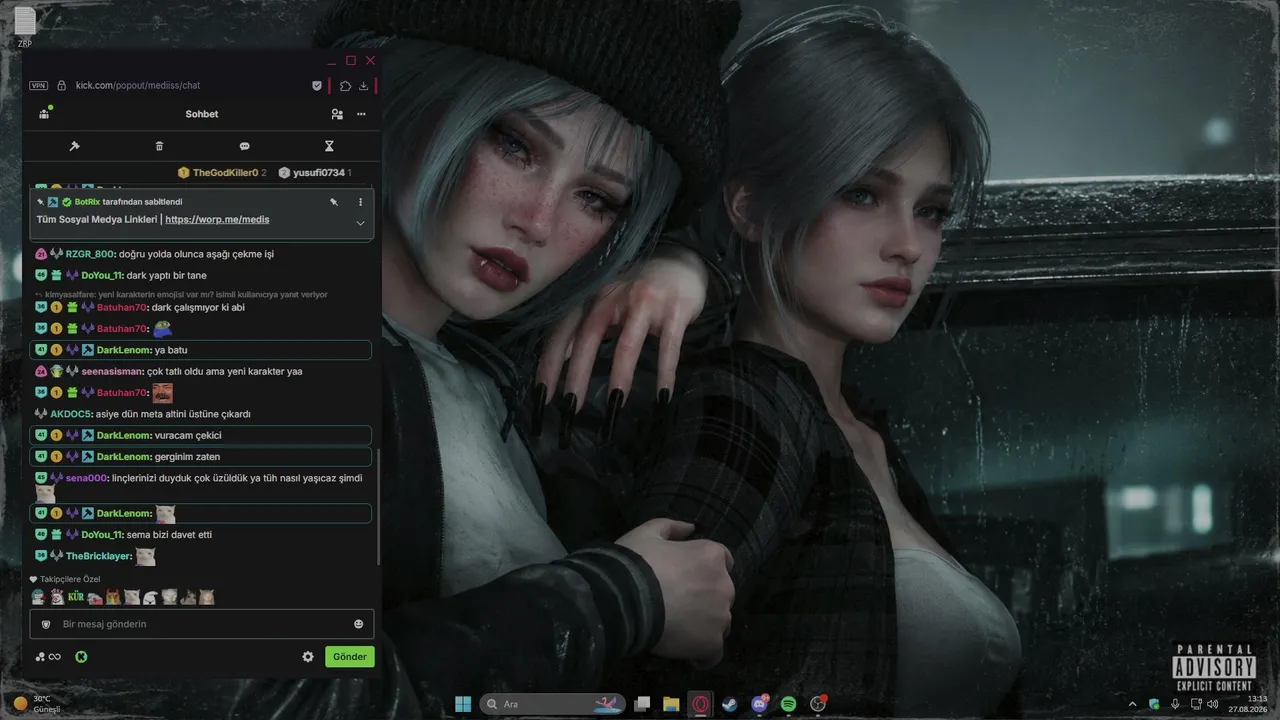Screen dimensions: 1280x720
Task: Click the shield badge icon in message box
Action: tap(45, 624)
